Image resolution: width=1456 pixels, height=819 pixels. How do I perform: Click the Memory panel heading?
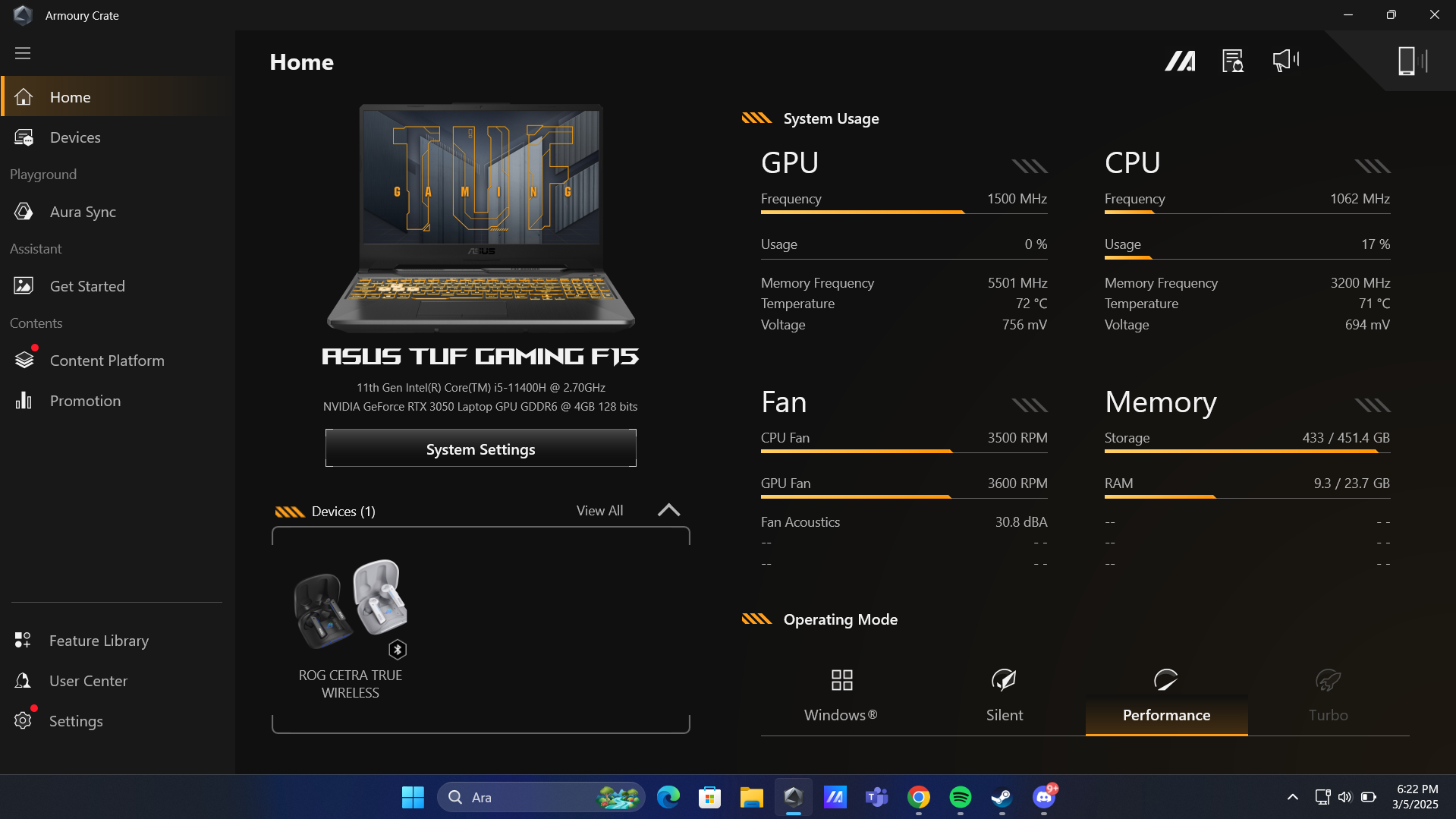[1161, 402]
